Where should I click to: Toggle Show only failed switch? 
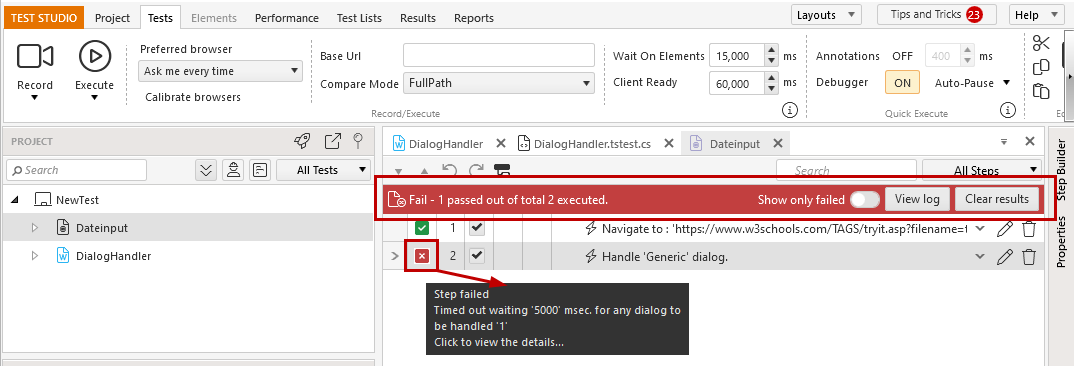coord(864,199)
